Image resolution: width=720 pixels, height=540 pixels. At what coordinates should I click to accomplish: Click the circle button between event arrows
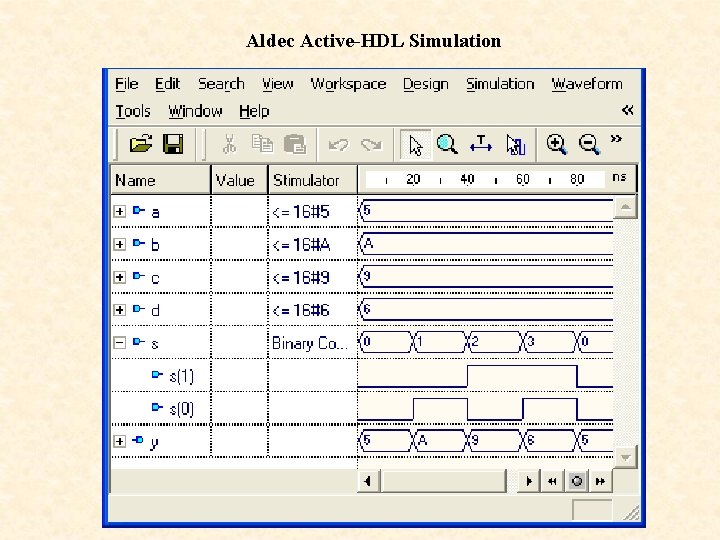tap(577, 481)
